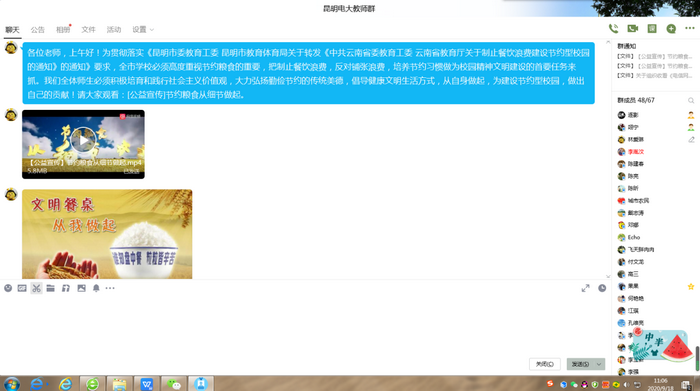The height and width of the screenshot is (391, 700).
Task: Open the message history clock icon
Action: 602,288
